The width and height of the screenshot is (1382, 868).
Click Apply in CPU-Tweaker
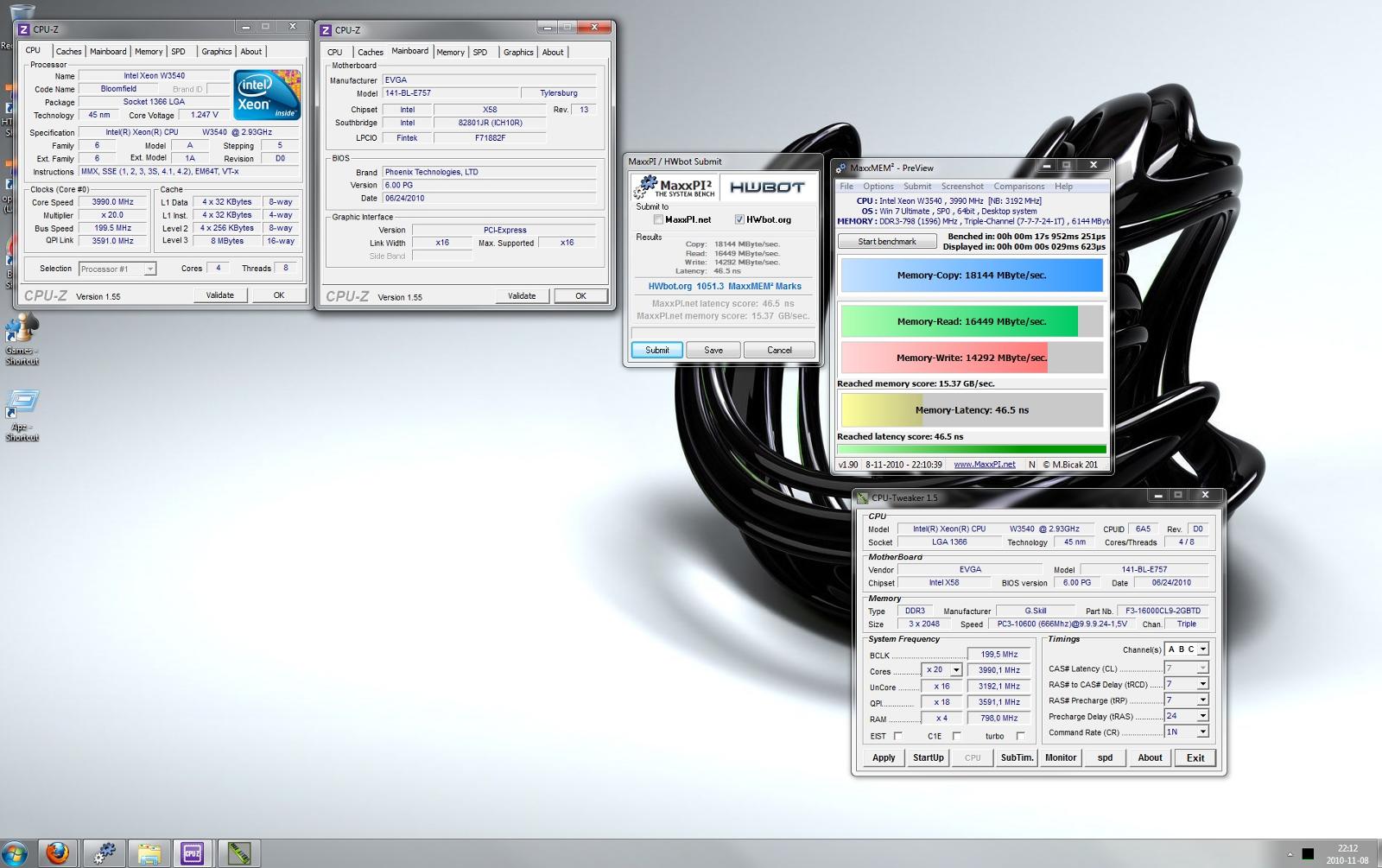[884, 757]
